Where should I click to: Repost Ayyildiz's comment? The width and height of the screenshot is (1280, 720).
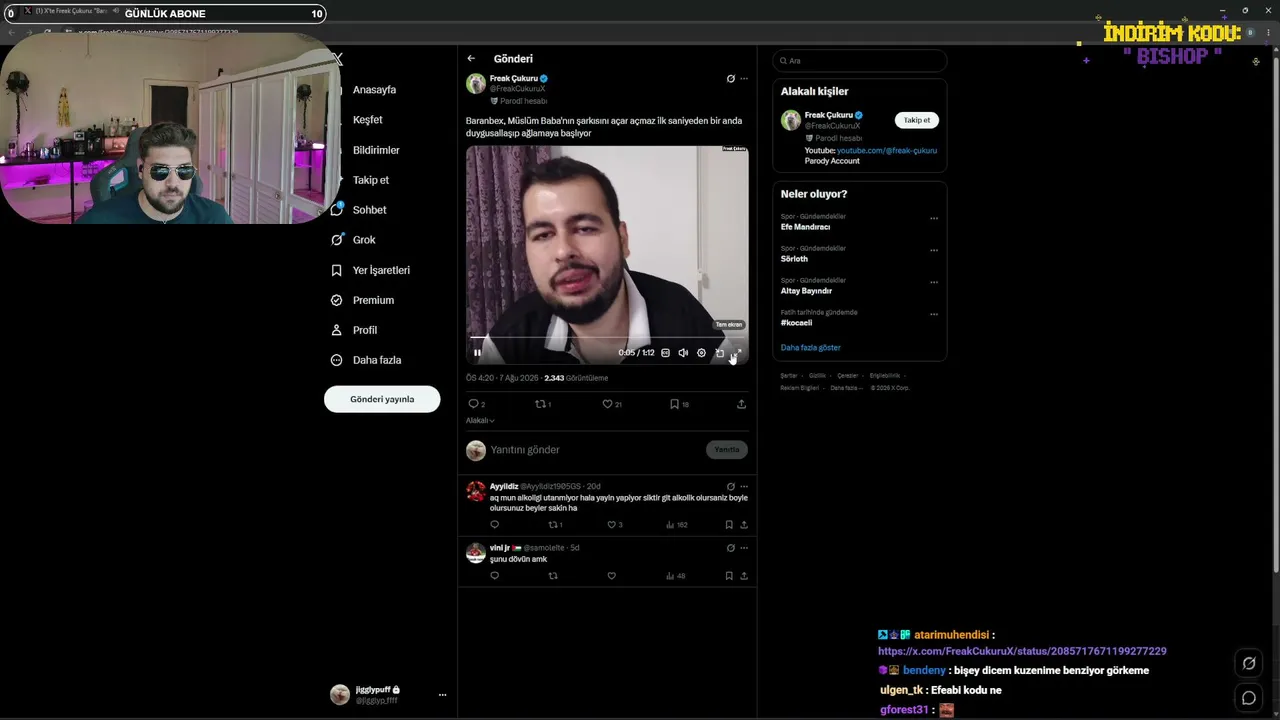click(553, 525)
